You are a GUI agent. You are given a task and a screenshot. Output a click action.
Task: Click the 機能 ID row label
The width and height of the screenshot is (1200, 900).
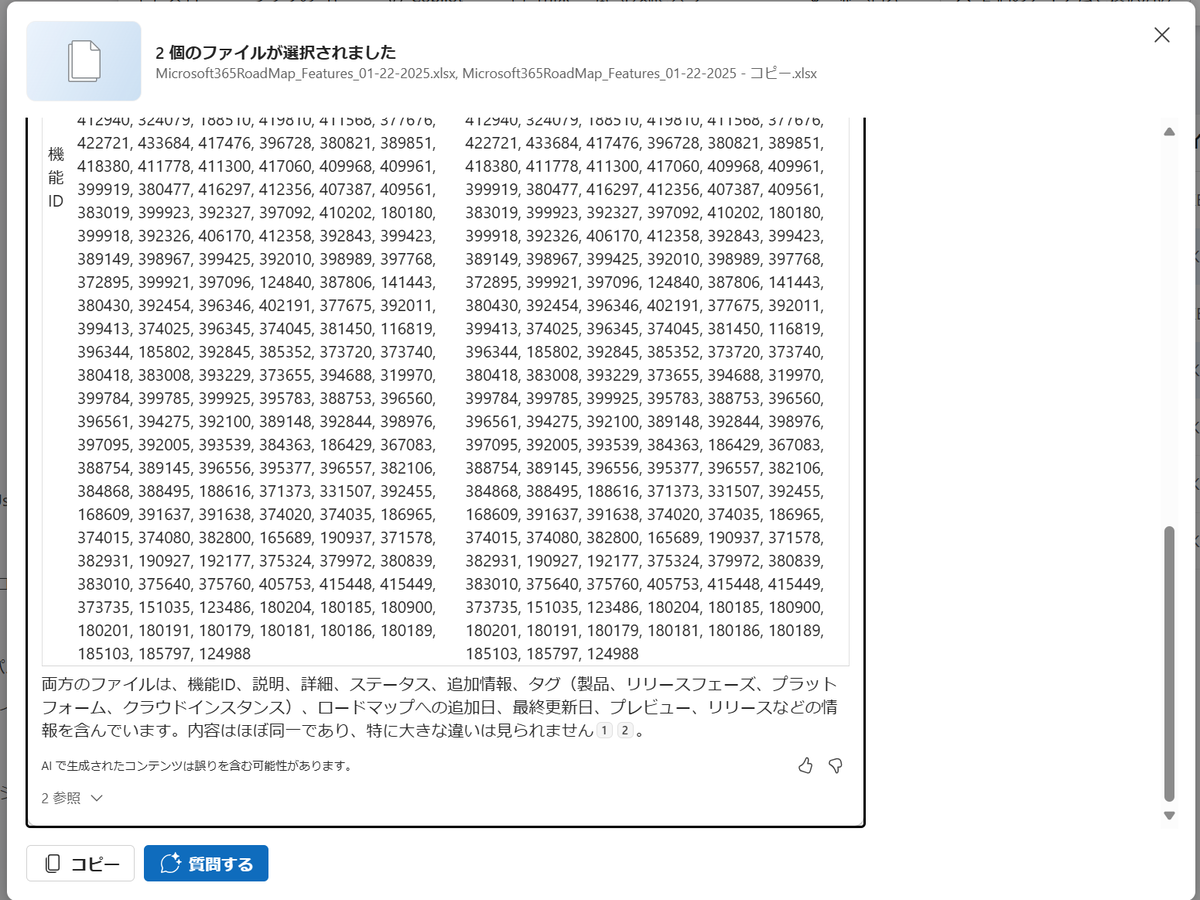pyautogui.click(x=56, y=178)
